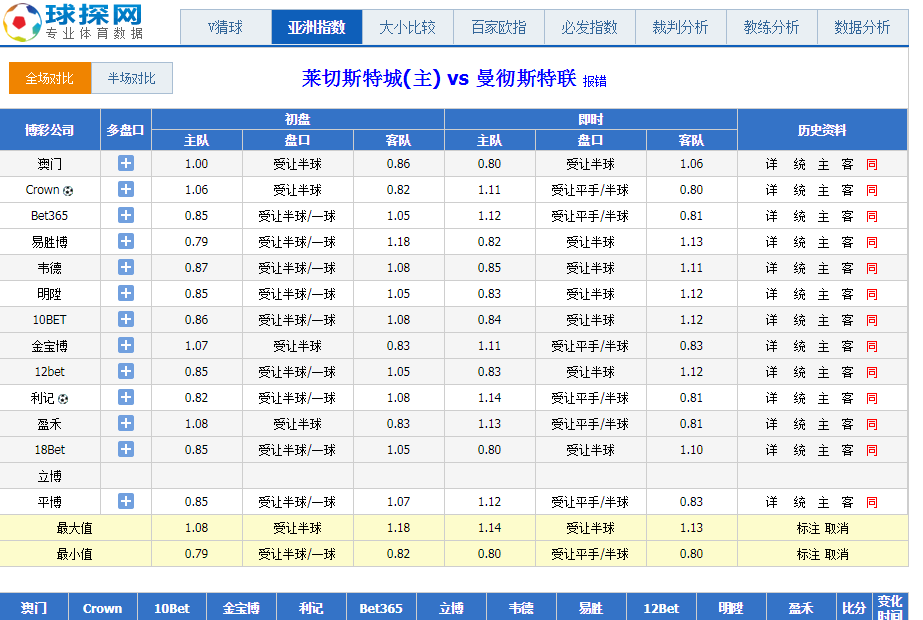Click the Crown bottom table header
The image size is (923, 620).
tap(102, 608)
